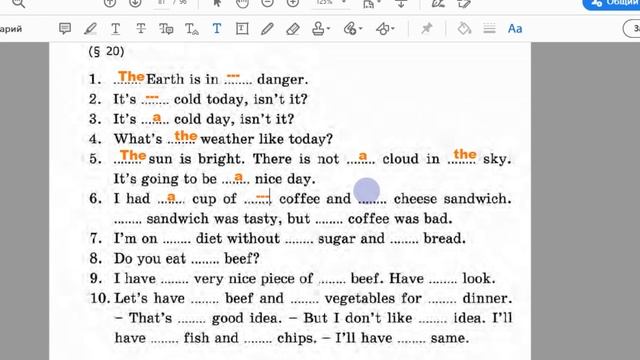This screenshot has width=640, height=360.
Task: Click the sentence "Do you eat" line
Action: point(187,258)
